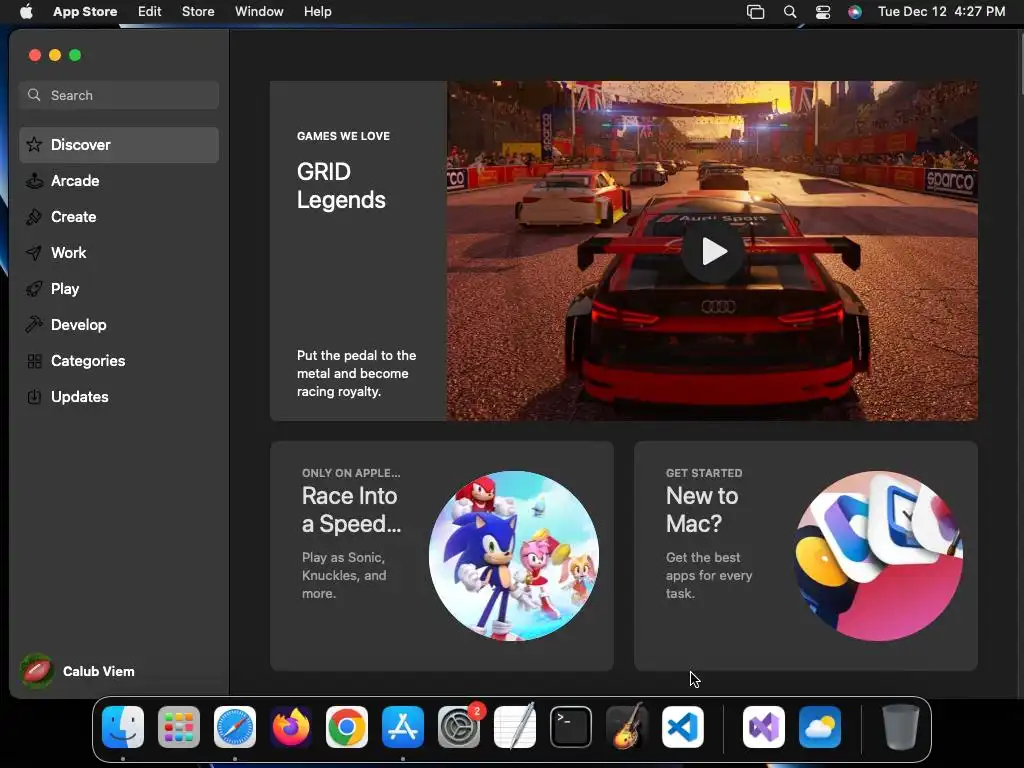Click "Get the best apps for every task." text
The height and width of the screenshot is (768, 1024).
click(x=709, y=575)
